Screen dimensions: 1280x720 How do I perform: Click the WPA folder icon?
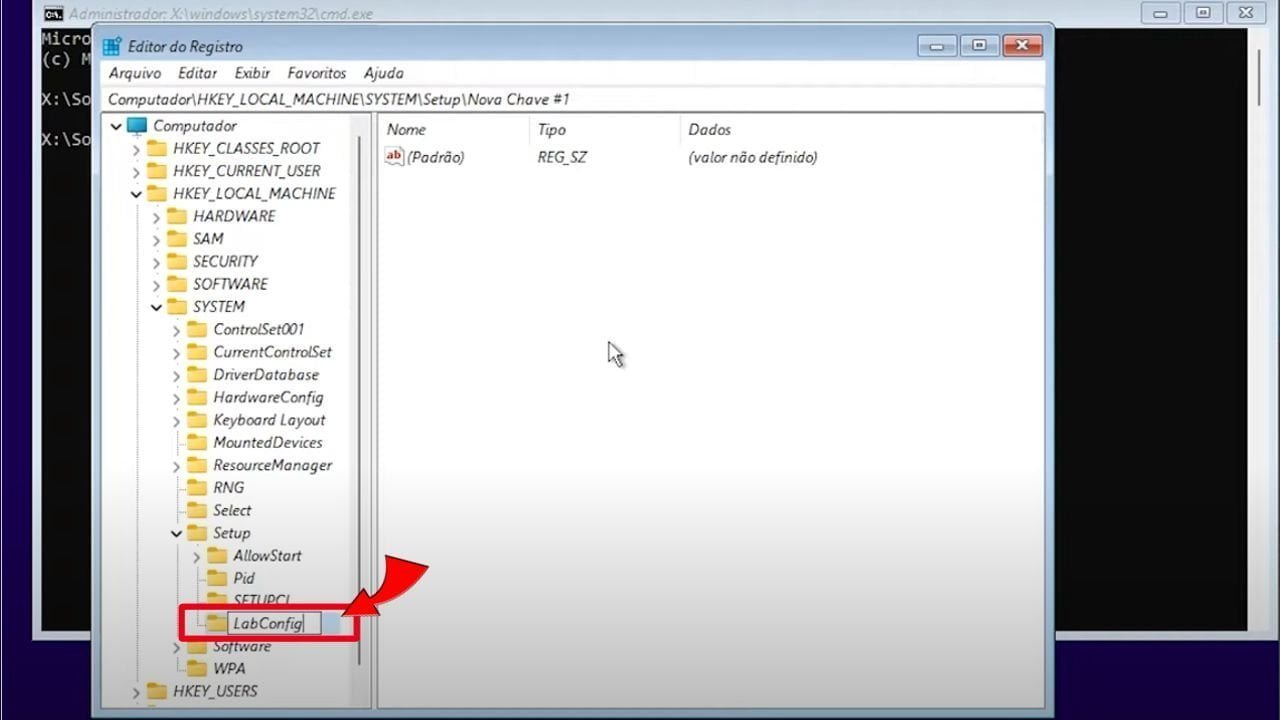[197, 668]
